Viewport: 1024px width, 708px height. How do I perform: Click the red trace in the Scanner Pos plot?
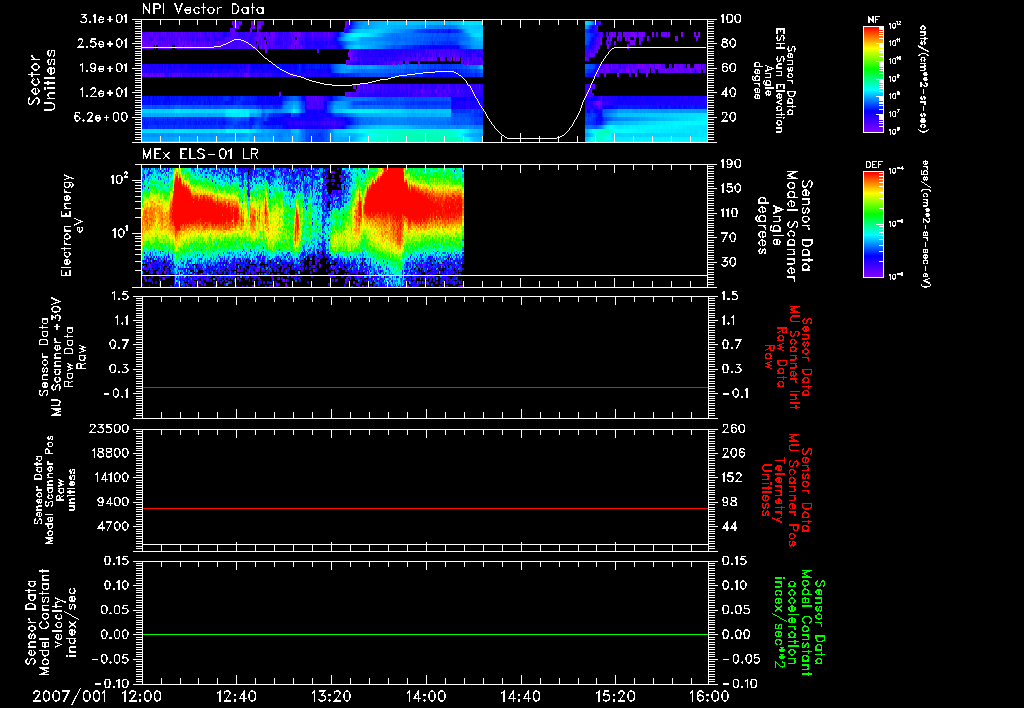tap(424, 508)
